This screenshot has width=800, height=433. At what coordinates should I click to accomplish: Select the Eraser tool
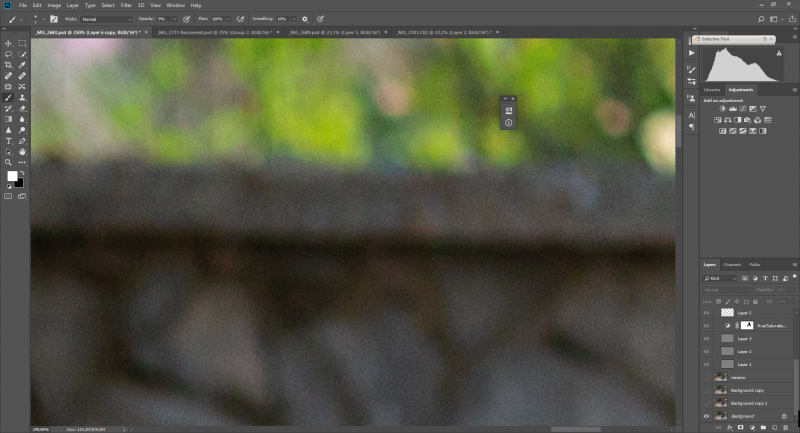22,109
